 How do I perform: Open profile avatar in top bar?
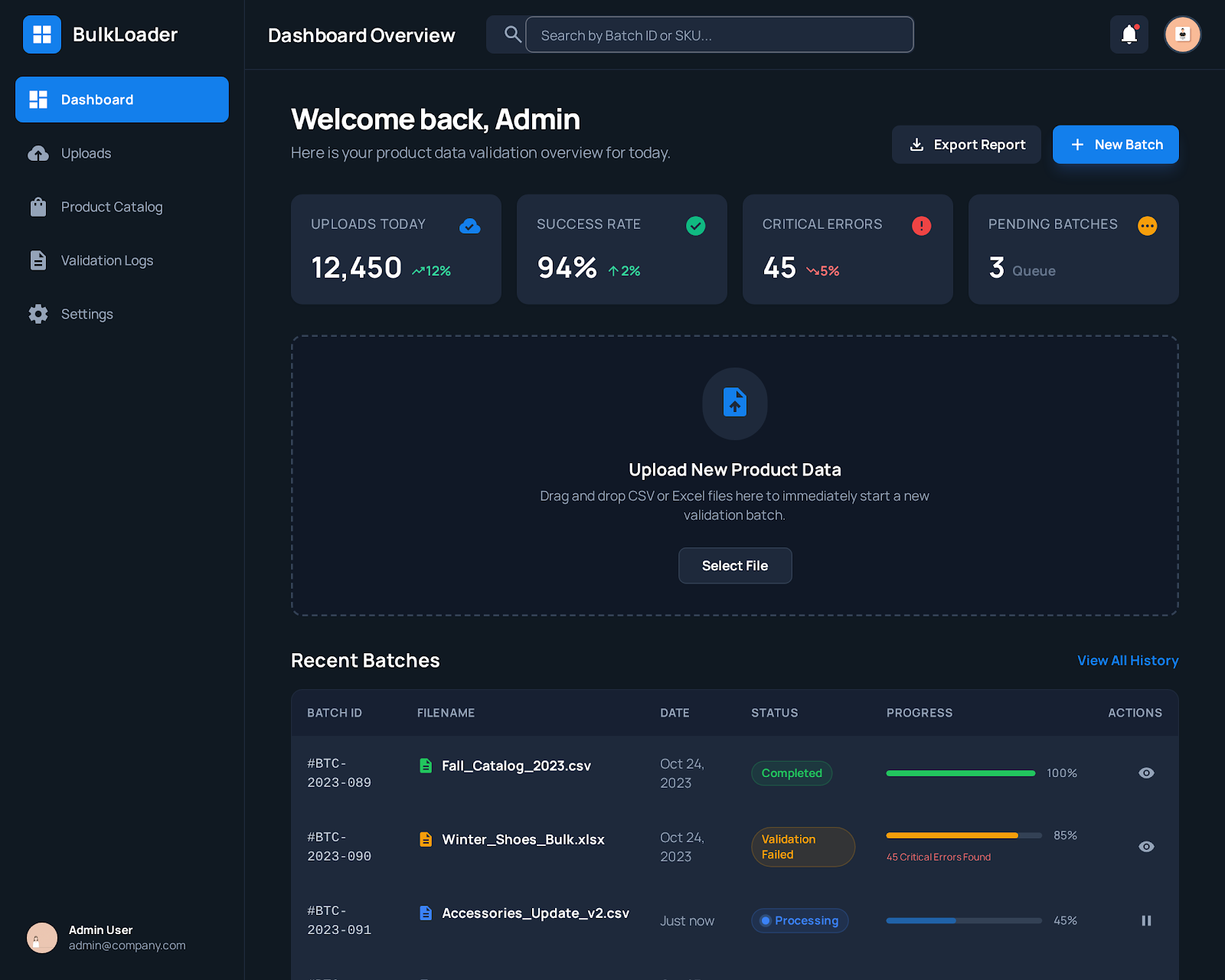[x=1182, y=34]
